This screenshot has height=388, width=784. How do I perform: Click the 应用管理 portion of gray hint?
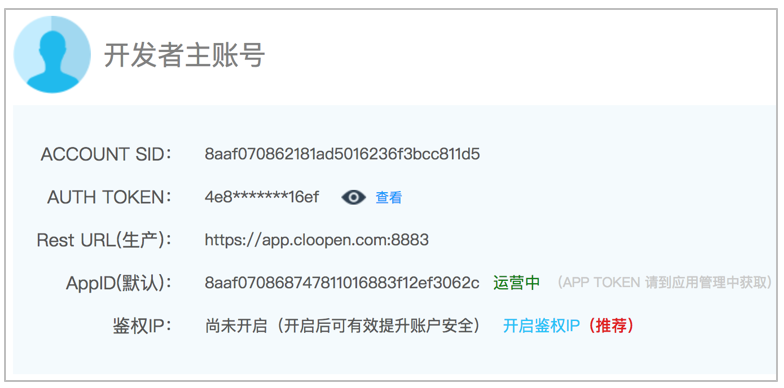pyautogui.click(x=696, y=282)
